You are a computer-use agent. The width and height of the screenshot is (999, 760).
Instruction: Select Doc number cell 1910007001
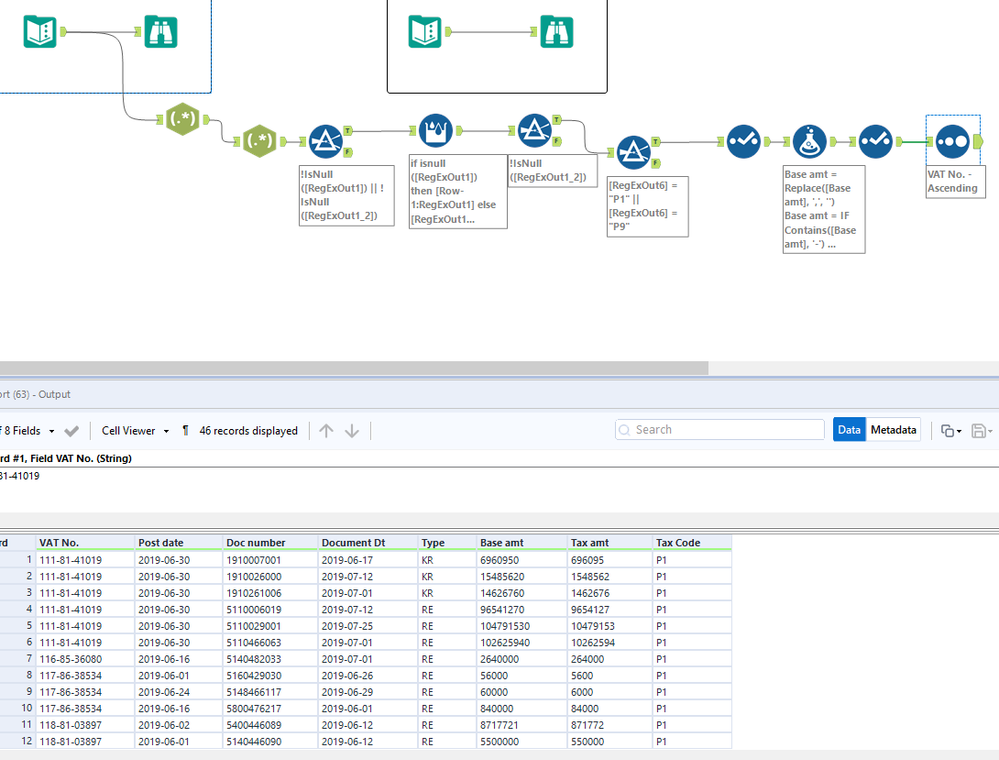[271, 560]
